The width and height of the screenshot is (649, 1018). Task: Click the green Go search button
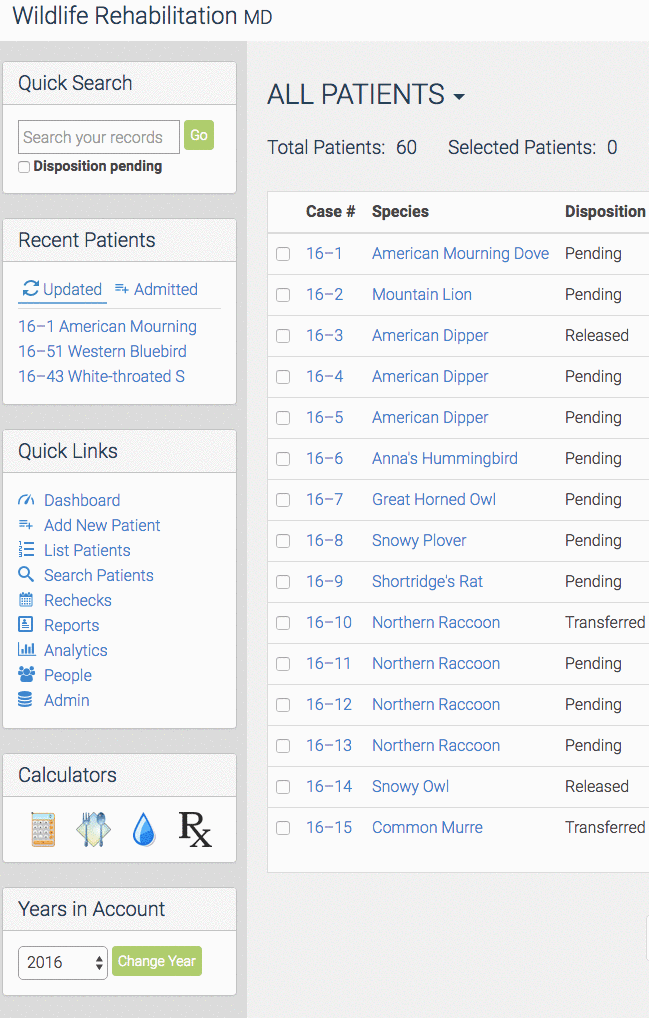[x=199, y=135]
